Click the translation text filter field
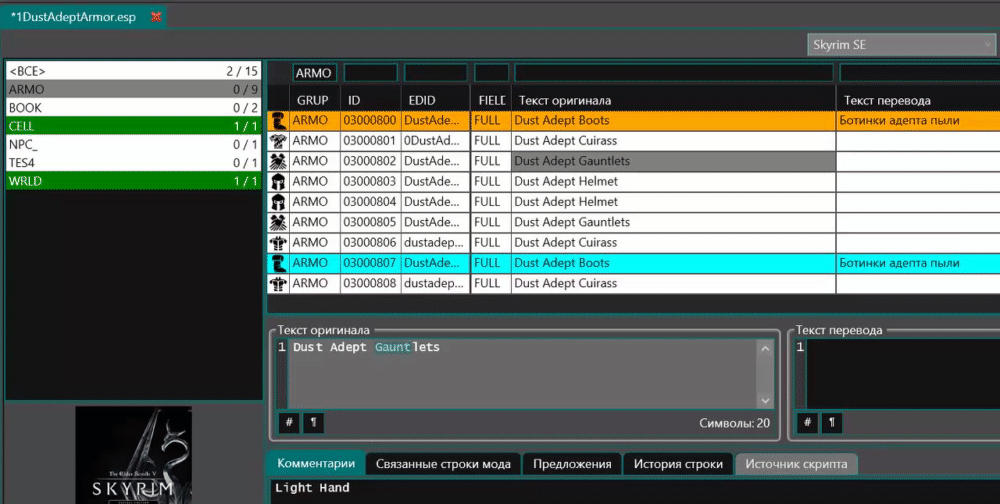 click(x=920, y=73)
